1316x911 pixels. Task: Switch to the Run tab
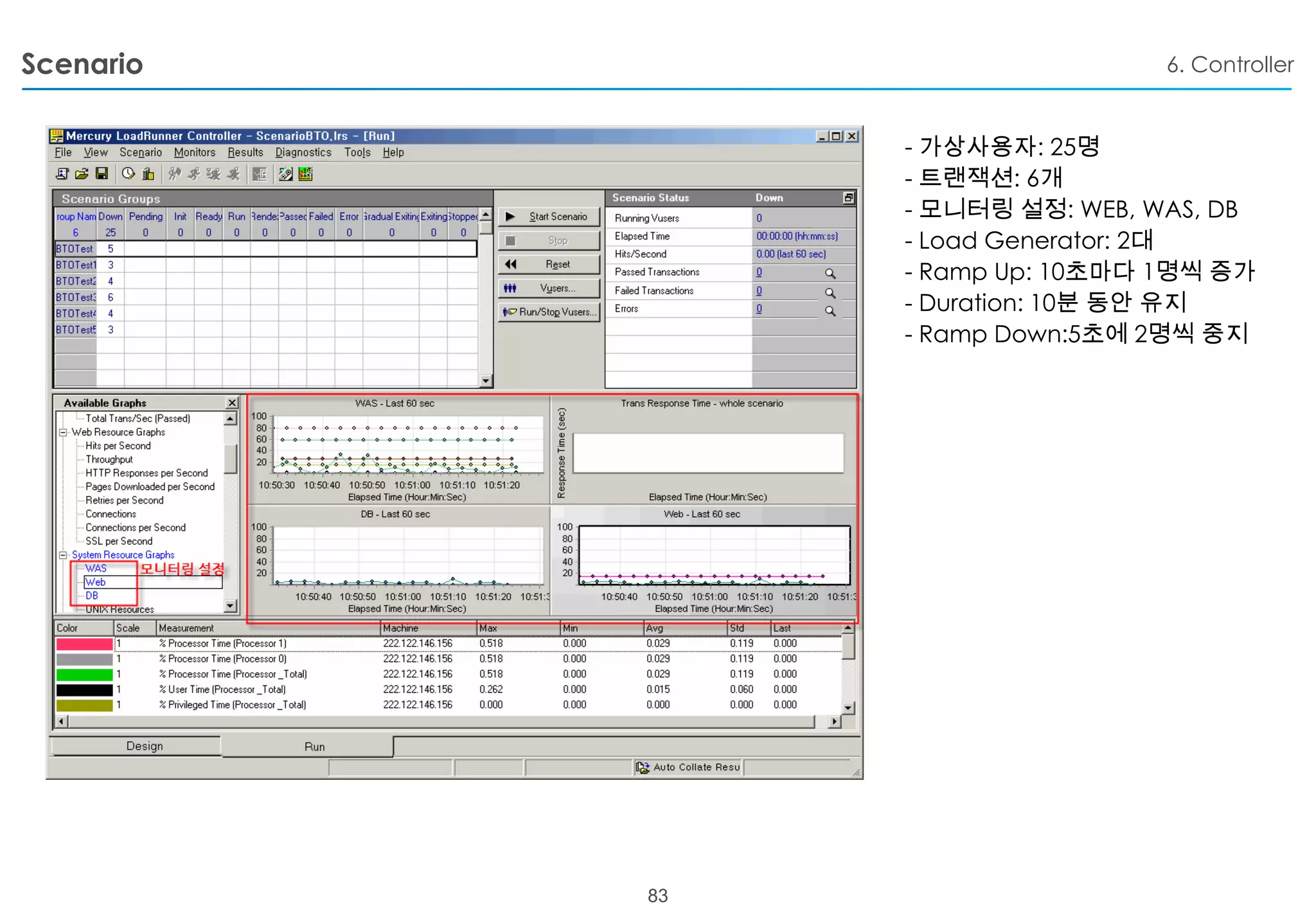point(308,747)
